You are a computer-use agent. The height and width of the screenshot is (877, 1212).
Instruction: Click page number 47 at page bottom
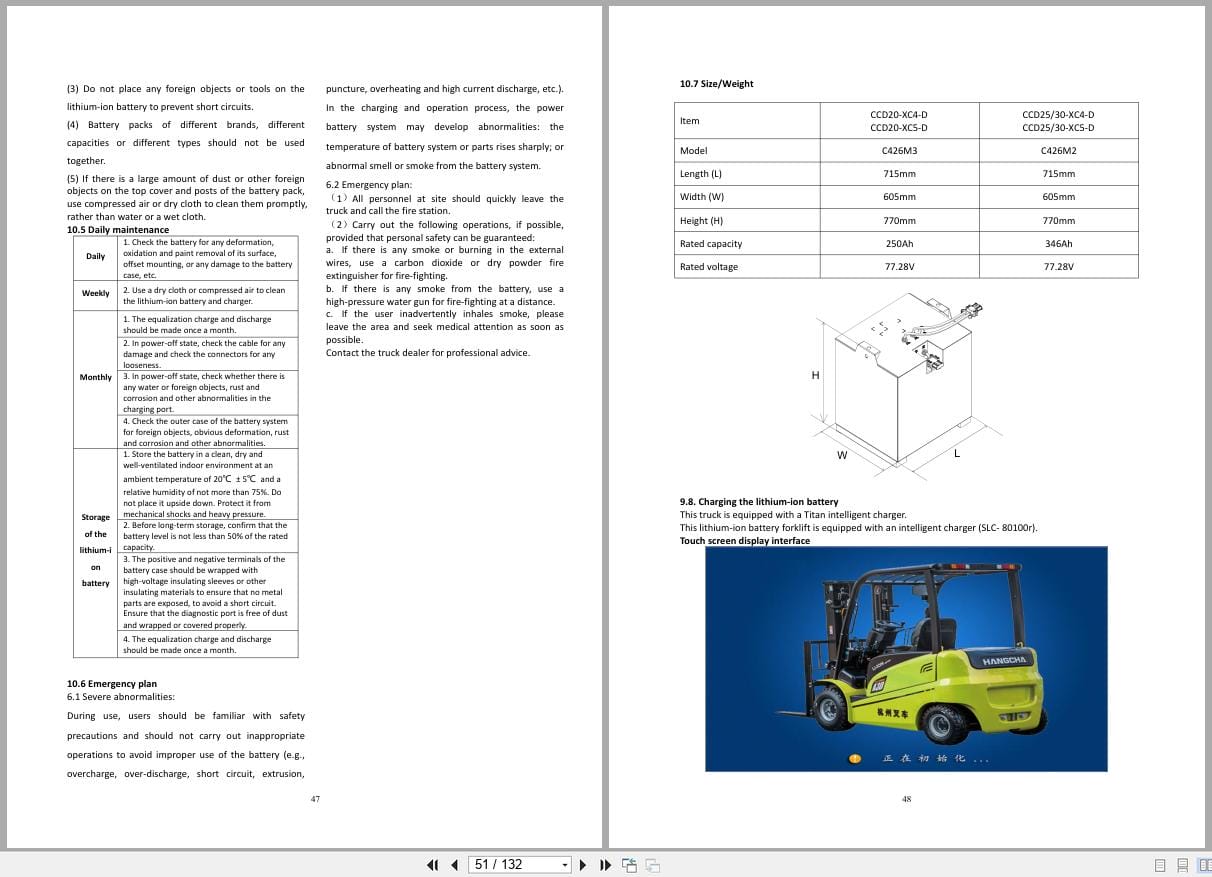(x=316, y=799)
